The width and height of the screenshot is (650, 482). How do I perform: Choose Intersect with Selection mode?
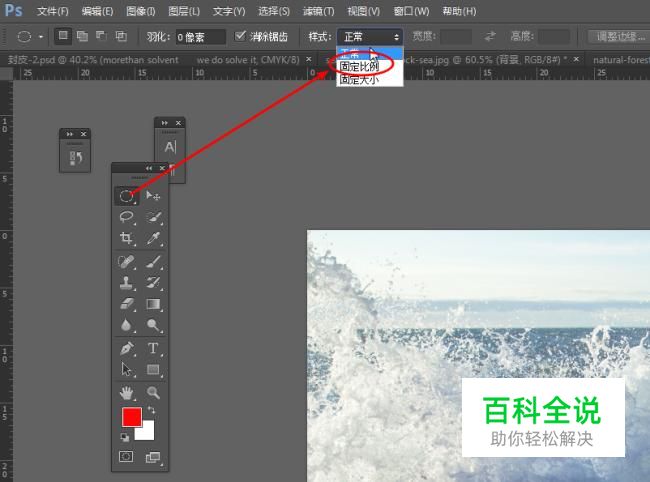point(121,36)
